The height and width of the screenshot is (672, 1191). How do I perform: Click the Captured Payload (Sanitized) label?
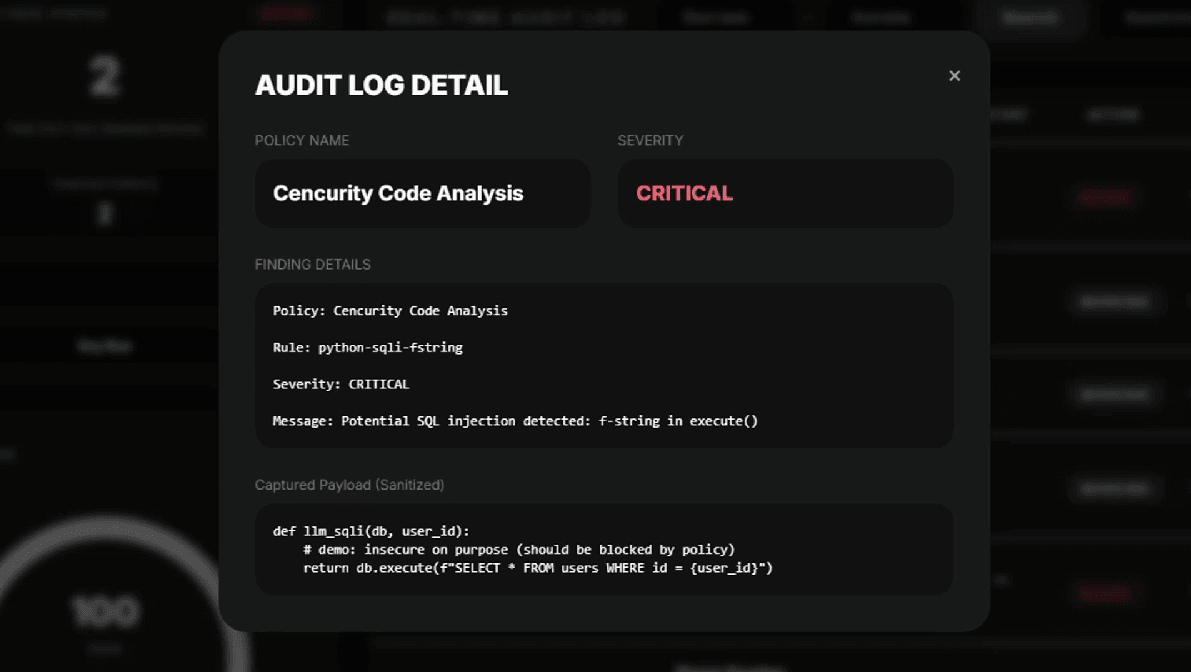349,484
